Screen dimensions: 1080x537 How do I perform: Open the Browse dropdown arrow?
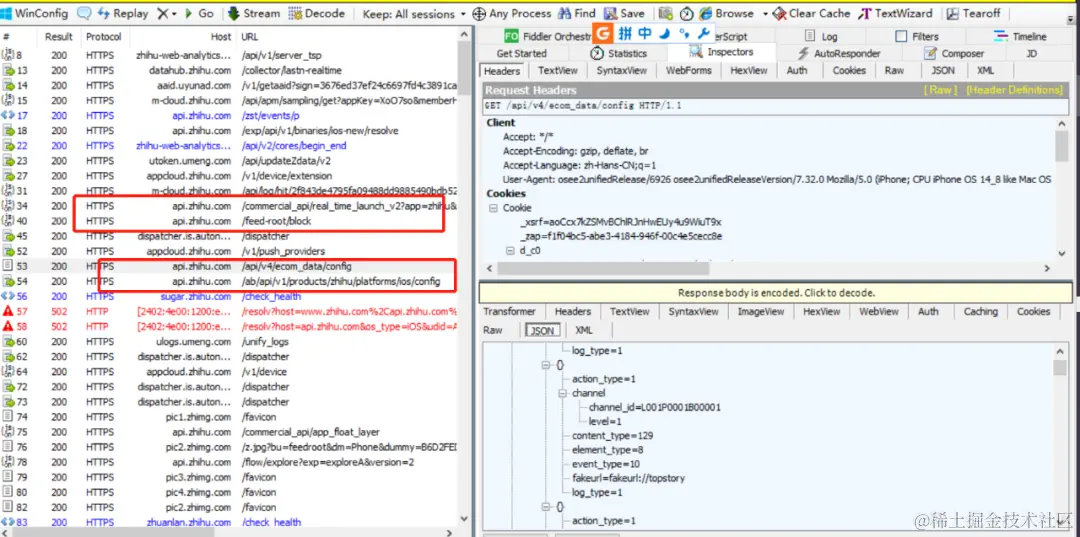coord(765,13)
